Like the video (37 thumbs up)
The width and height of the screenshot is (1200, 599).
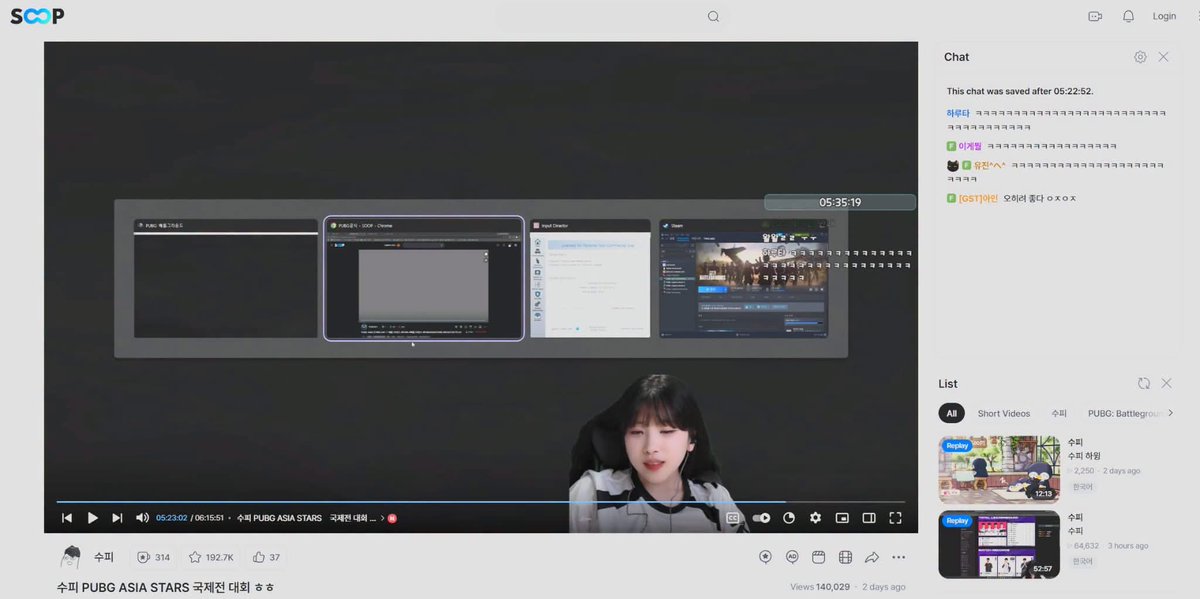[266, 557]
